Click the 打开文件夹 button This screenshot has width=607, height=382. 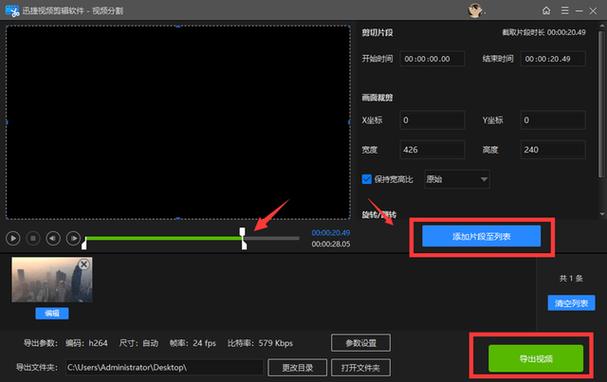click(x=361, y=368)
